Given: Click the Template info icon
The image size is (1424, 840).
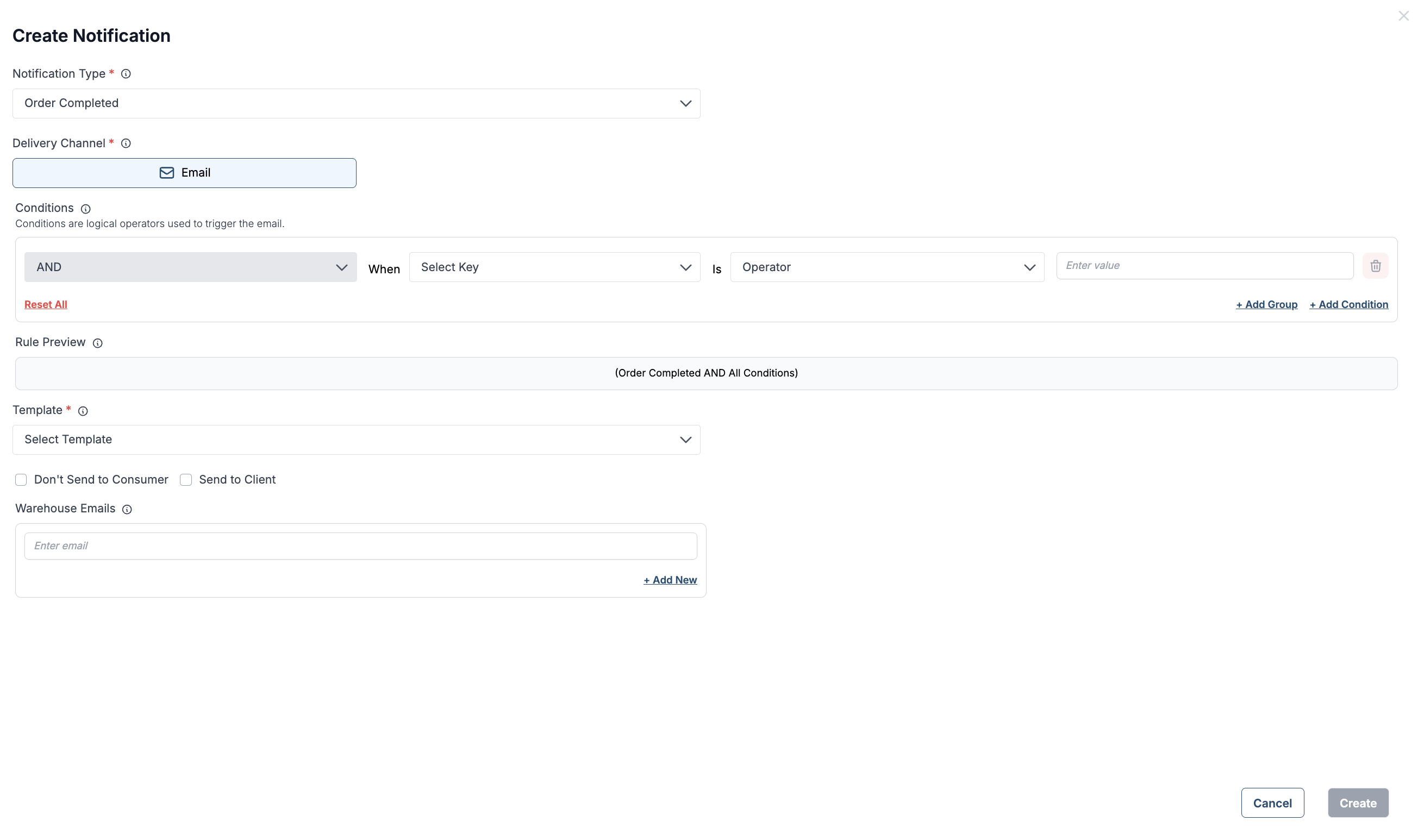Looking at the screenshot, I should pos(83,411).
